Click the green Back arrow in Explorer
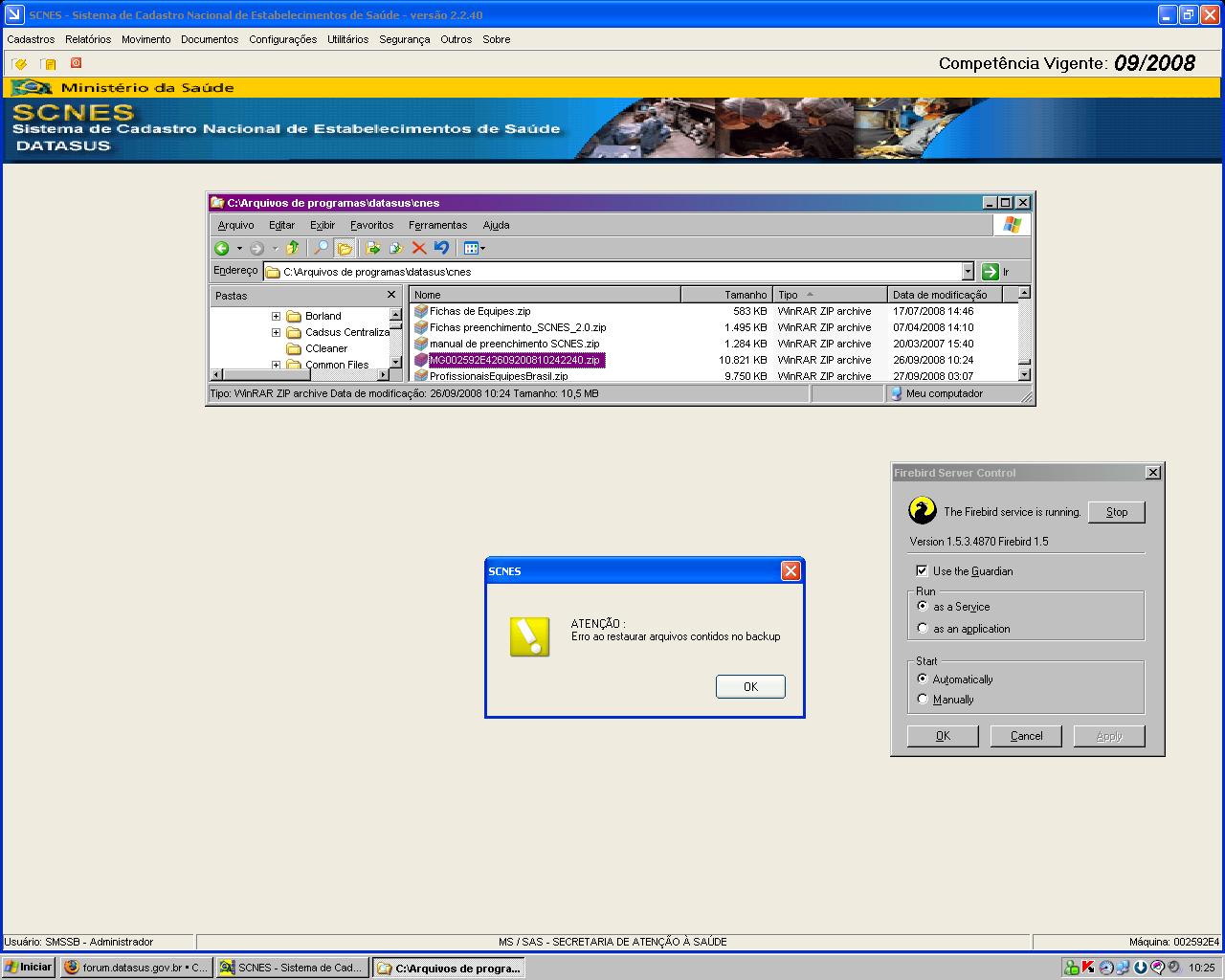 click(x=222, y=248)
